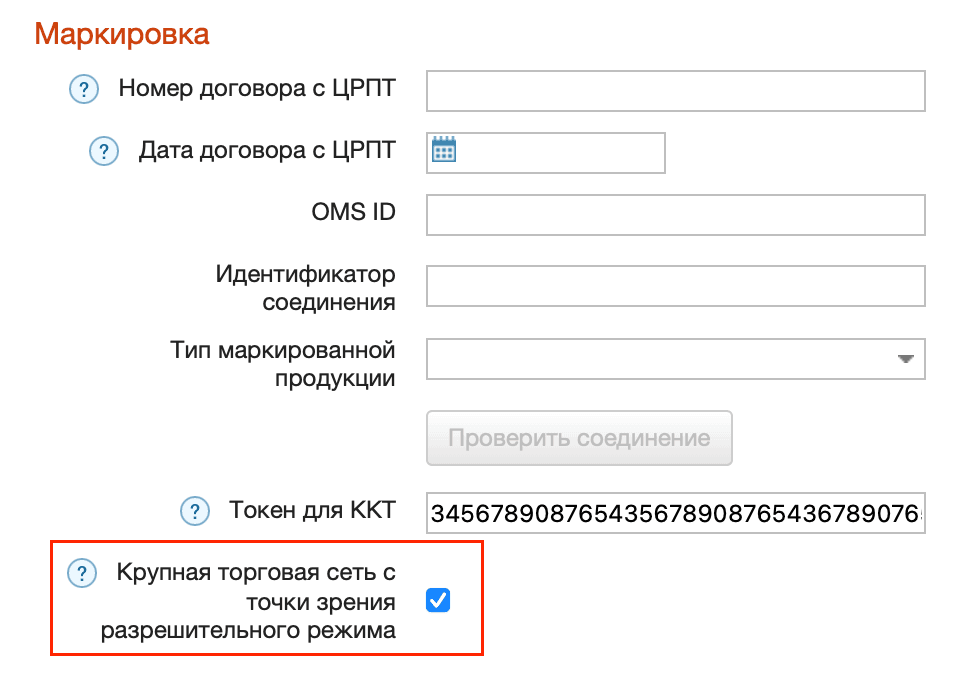Click the "Идентификатор соединения" input field

click(x=675, y=286)
